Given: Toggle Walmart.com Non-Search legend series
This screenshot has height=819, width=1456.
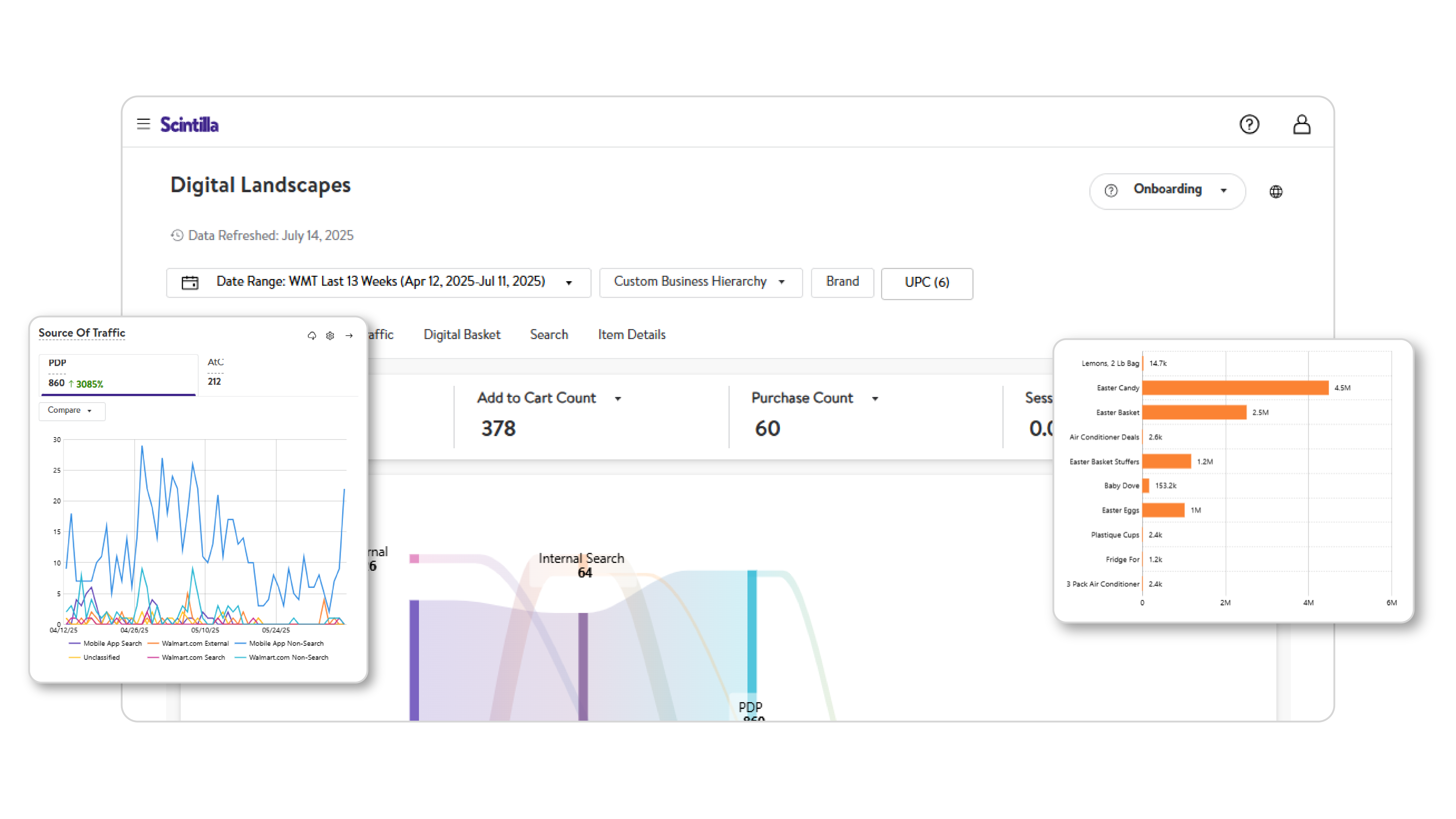Looking at the screenshot, I should [x=282, y=657].
